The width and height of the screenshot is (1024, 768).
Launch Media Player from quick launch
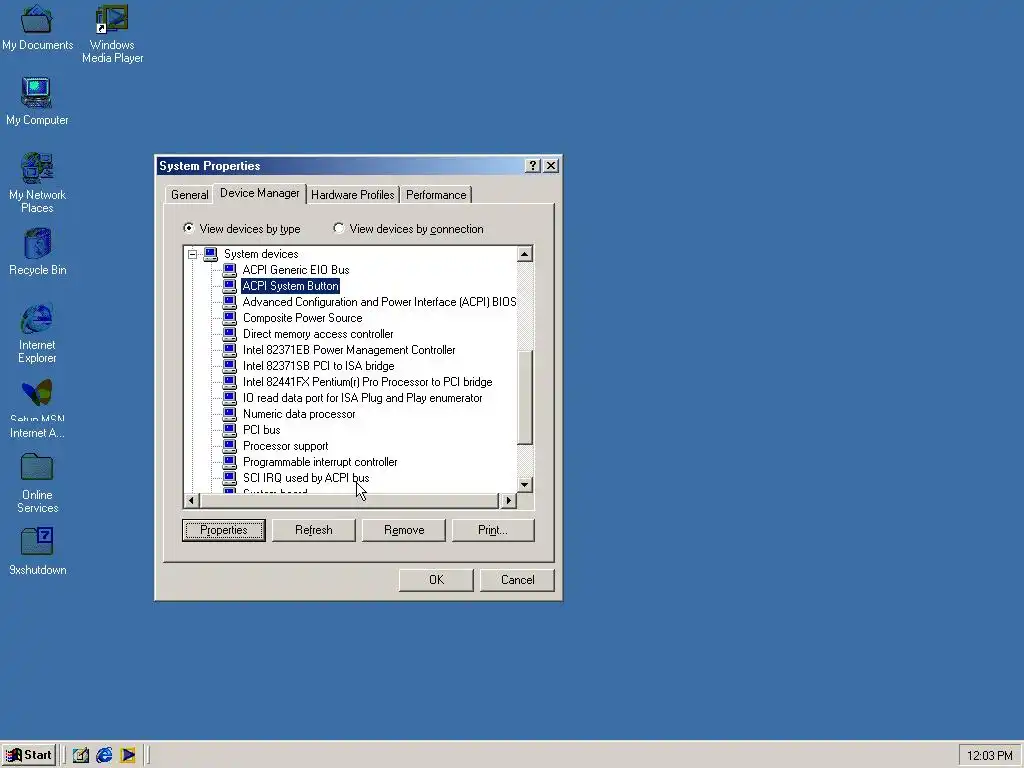tap(128, 756)
